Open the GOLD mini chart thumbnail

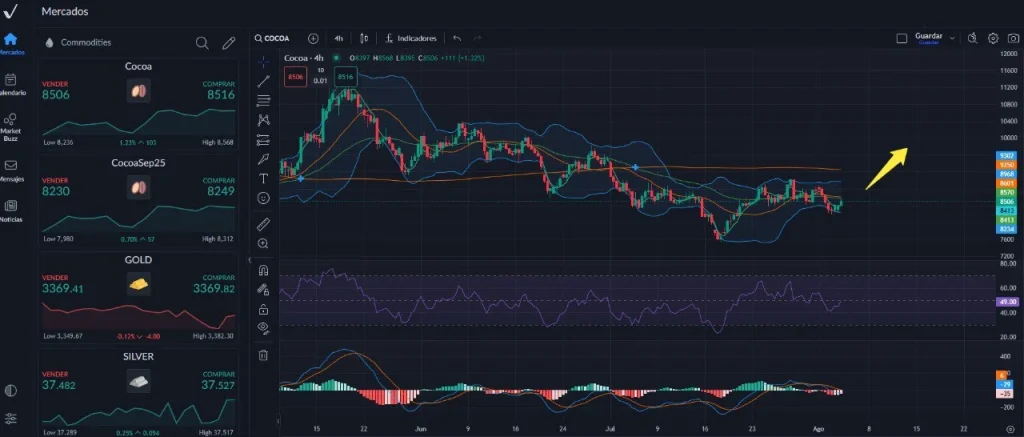tap(139, 314)
